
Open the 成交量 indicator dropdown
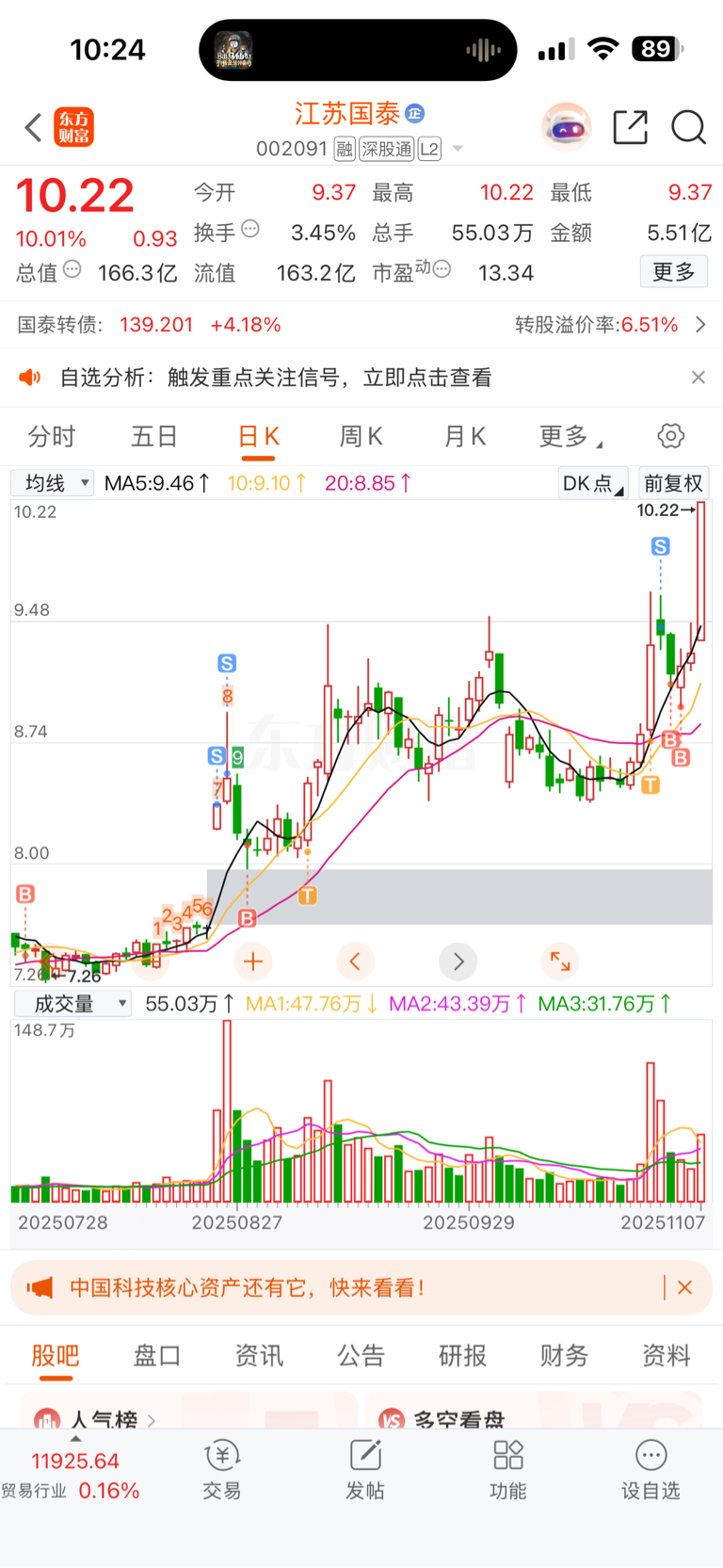point(72,1004)
